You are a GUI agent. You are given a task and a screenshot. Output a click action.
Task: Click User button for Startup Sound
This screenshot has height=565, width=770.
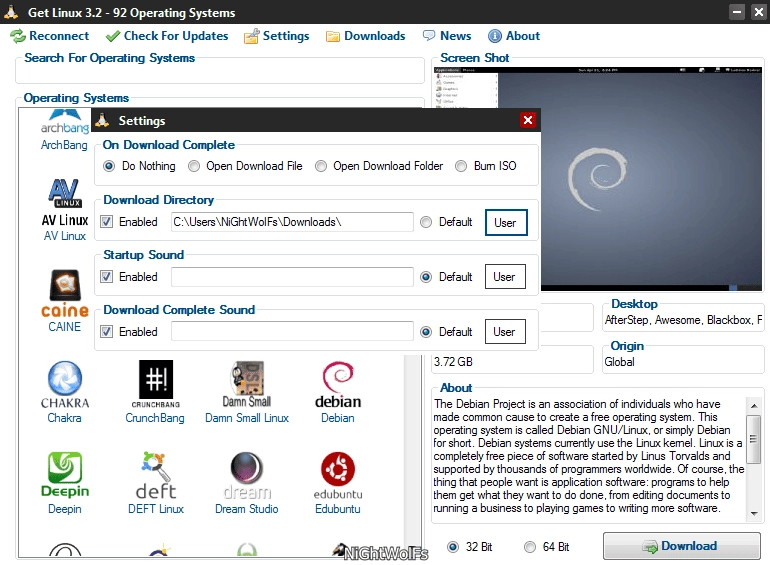[505, 277]
